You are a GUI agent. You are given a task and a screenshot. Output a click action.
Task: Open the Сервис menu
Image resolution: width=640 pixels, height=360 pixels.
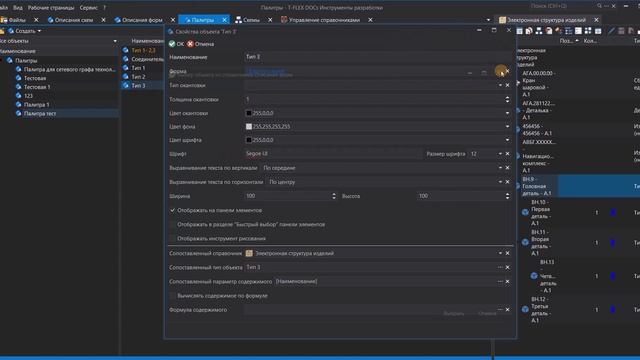(89, 7)
